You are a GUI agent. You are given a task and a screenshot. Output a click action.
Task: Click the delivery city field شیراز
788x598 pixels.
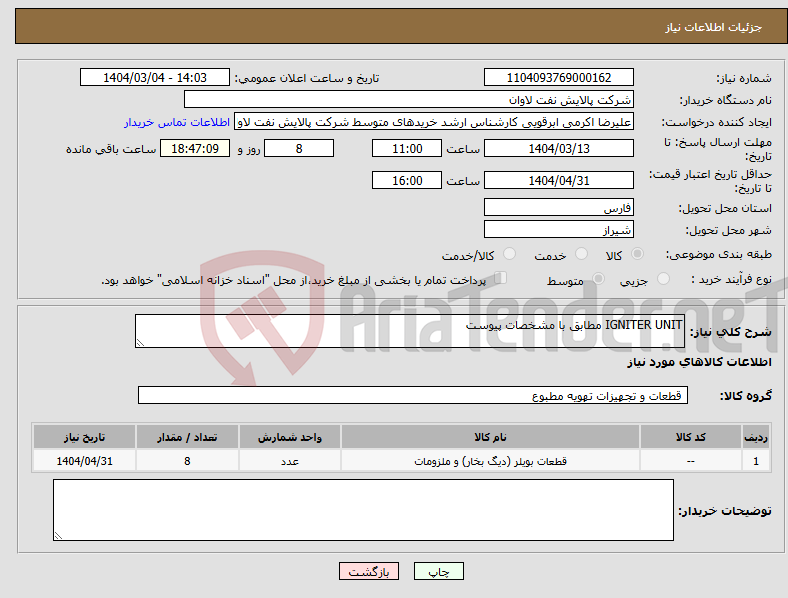tap(558, 229)
